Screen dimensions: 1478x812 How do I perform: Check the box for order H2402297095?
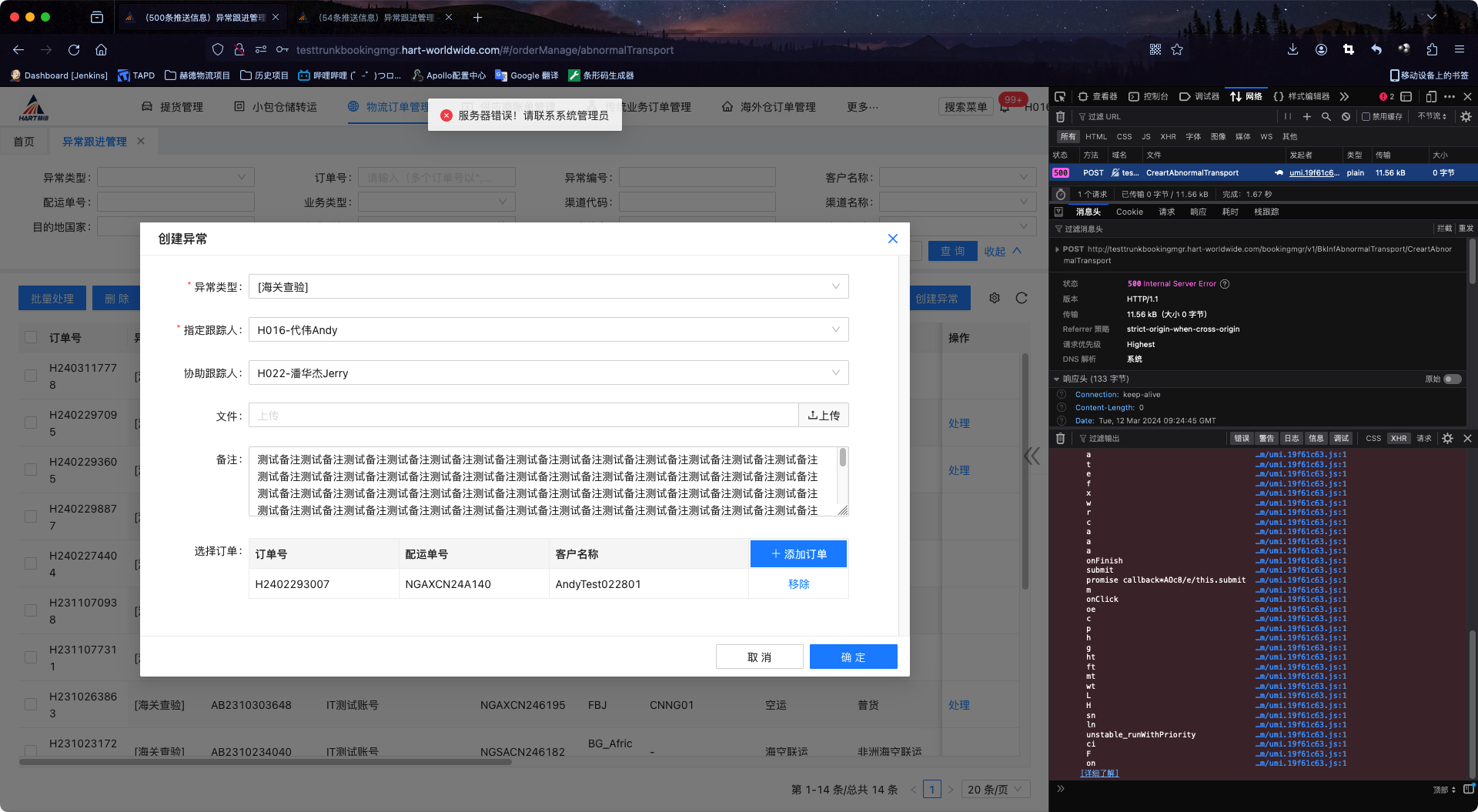(31, 423)
